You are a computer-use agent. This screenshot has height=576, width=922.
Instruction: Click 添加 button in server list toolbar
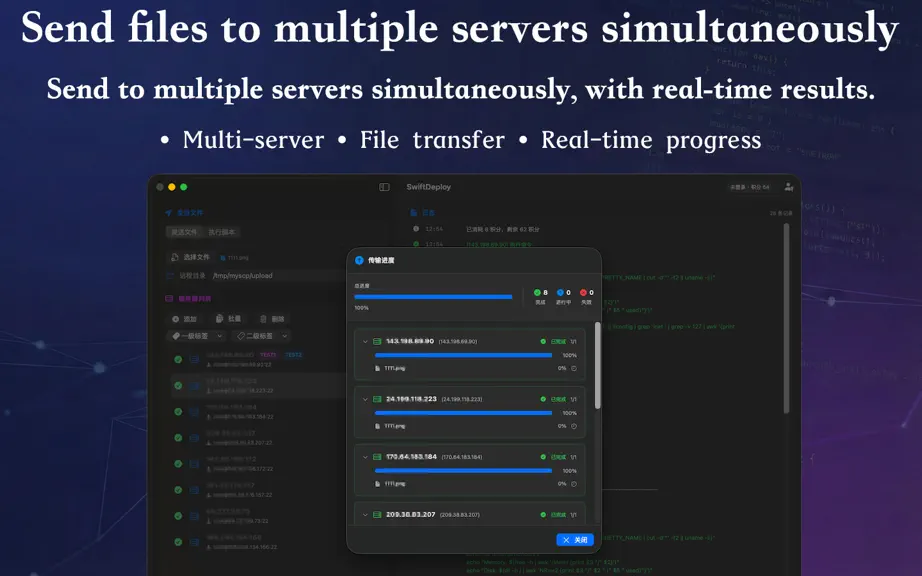[x=185, y=319]
